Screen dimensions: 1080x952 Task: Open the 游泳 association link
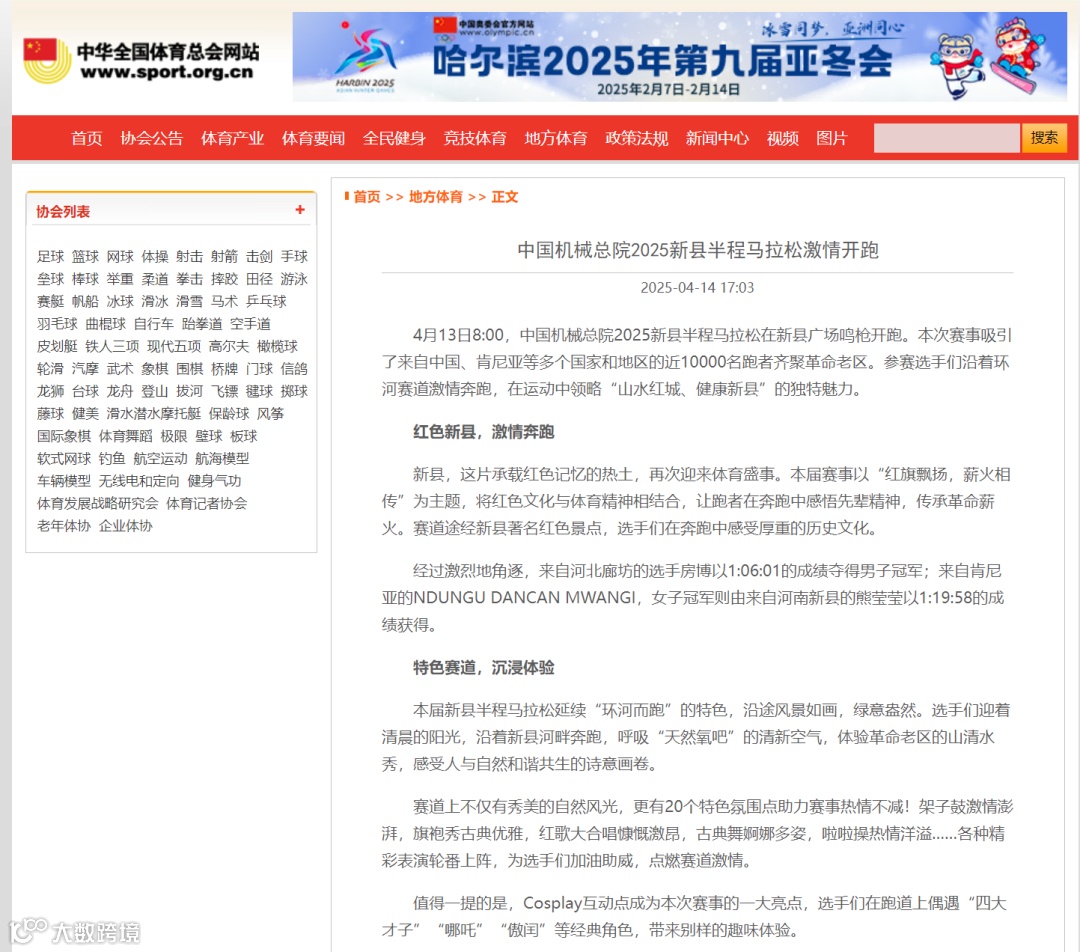(294, 279)
